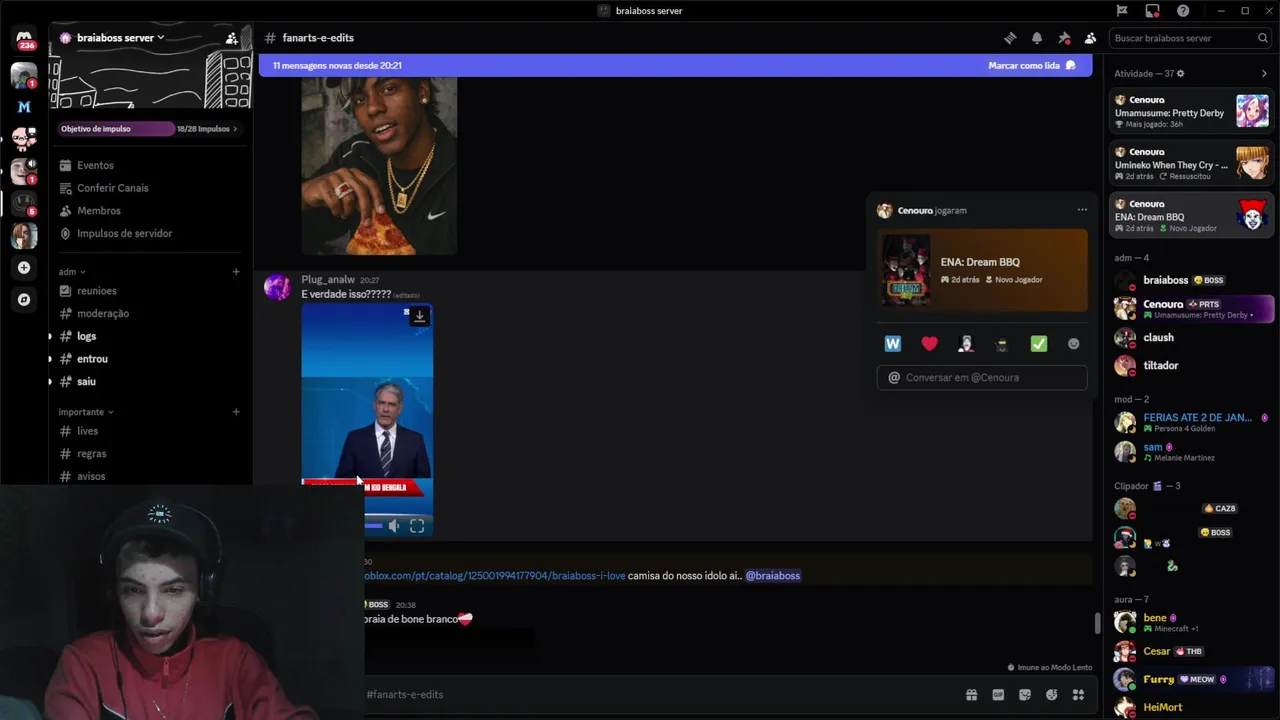
Task: Create a channel in importante category
Action: point(236,412)
